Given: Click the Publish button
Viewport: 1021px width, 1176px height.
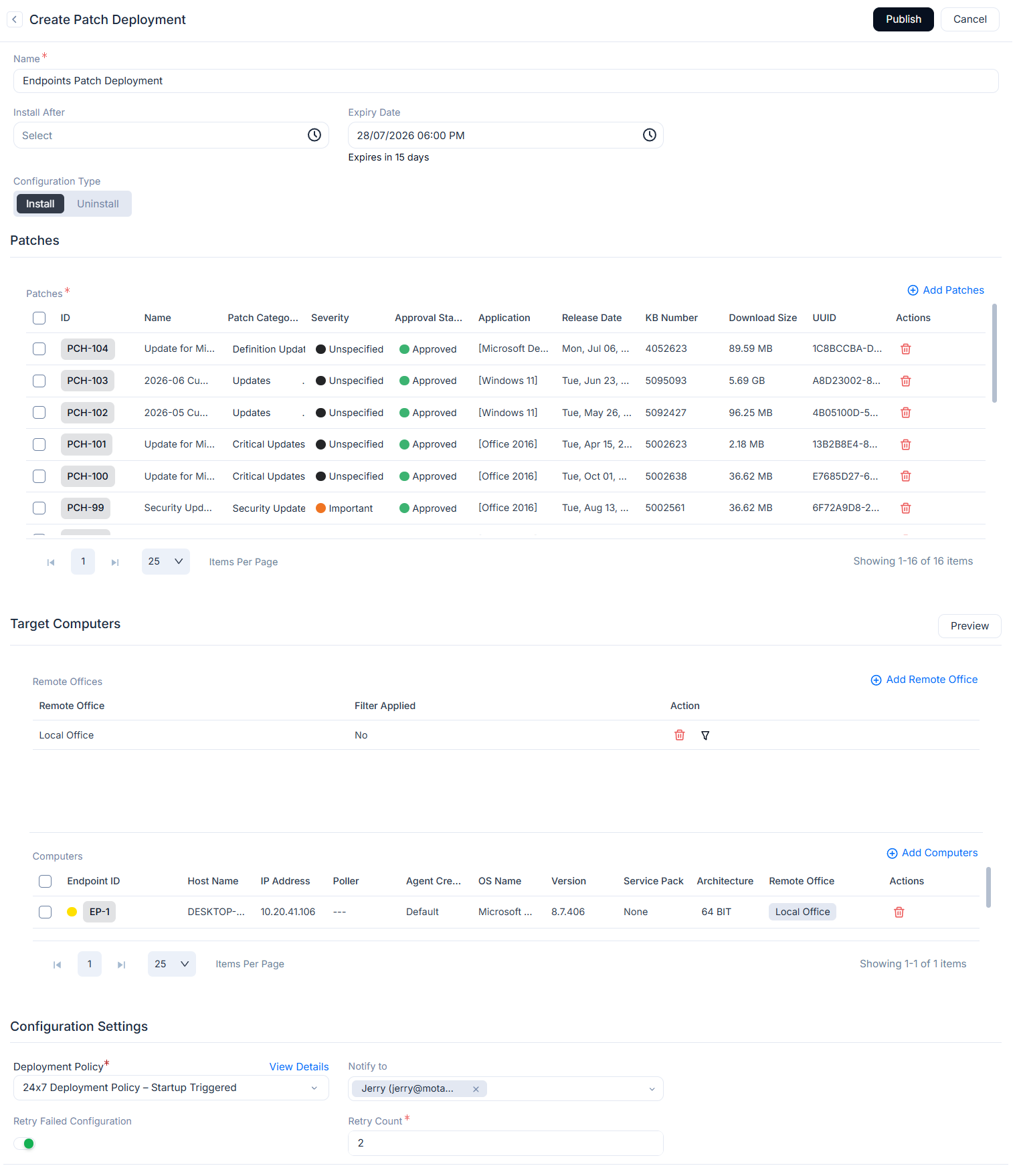Looking at the screenshot, I should (903, 19).
